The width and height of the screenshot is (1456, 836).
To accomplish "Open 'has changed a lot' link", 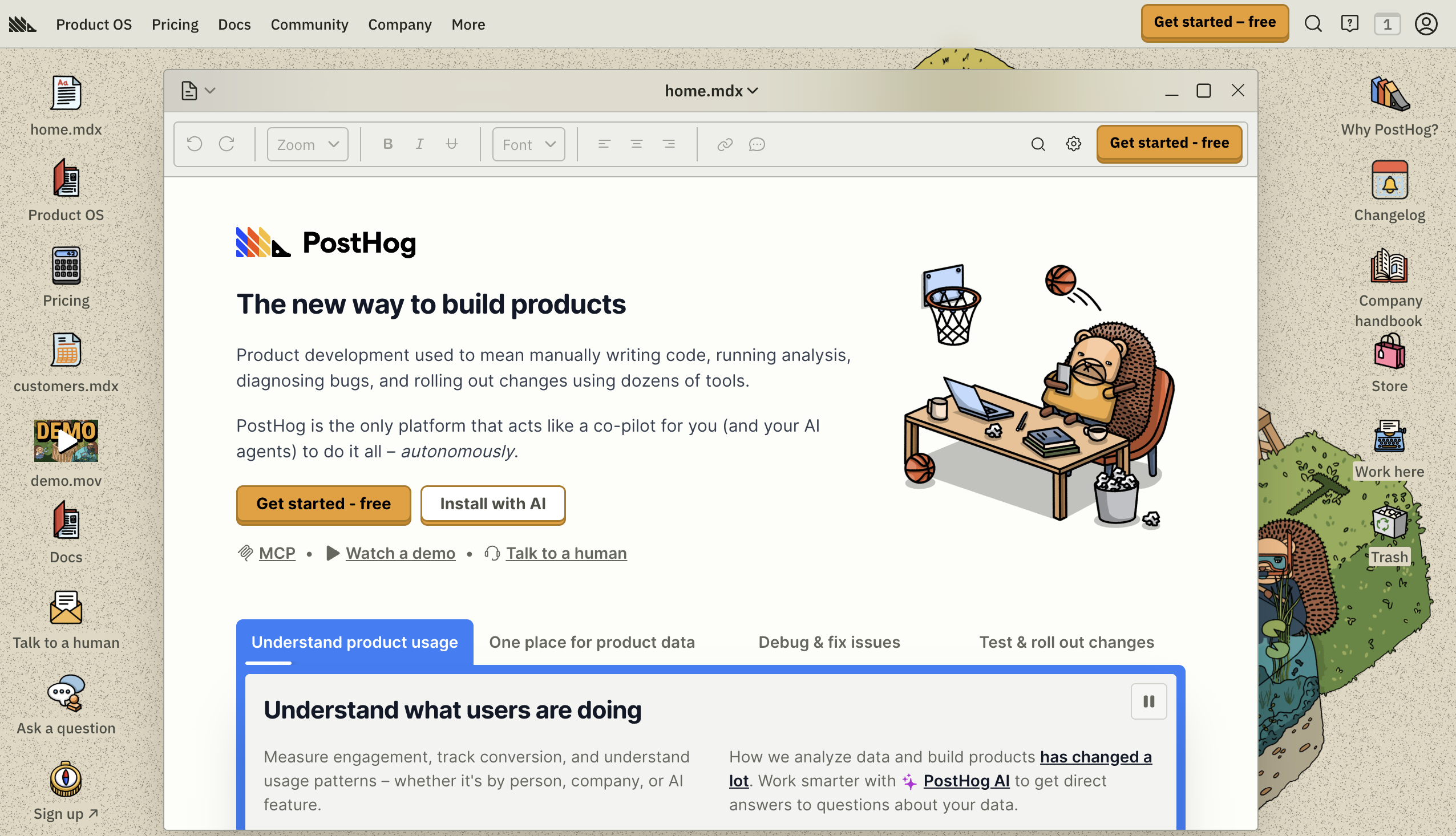I will coord(1096,757).
